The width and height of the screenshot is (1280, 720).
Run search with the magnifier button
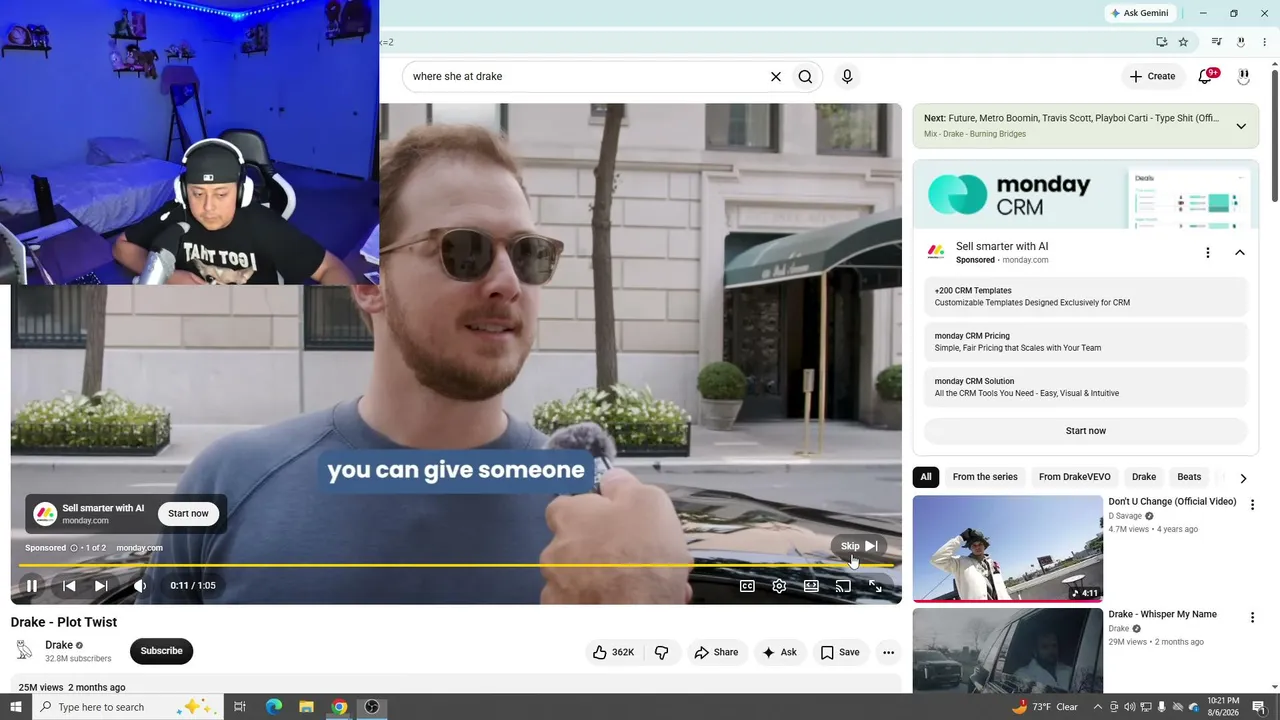point(805,77)
